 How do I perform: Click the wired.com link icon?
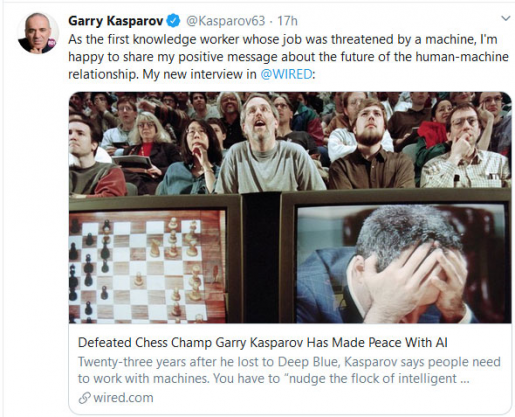[84, 398]
